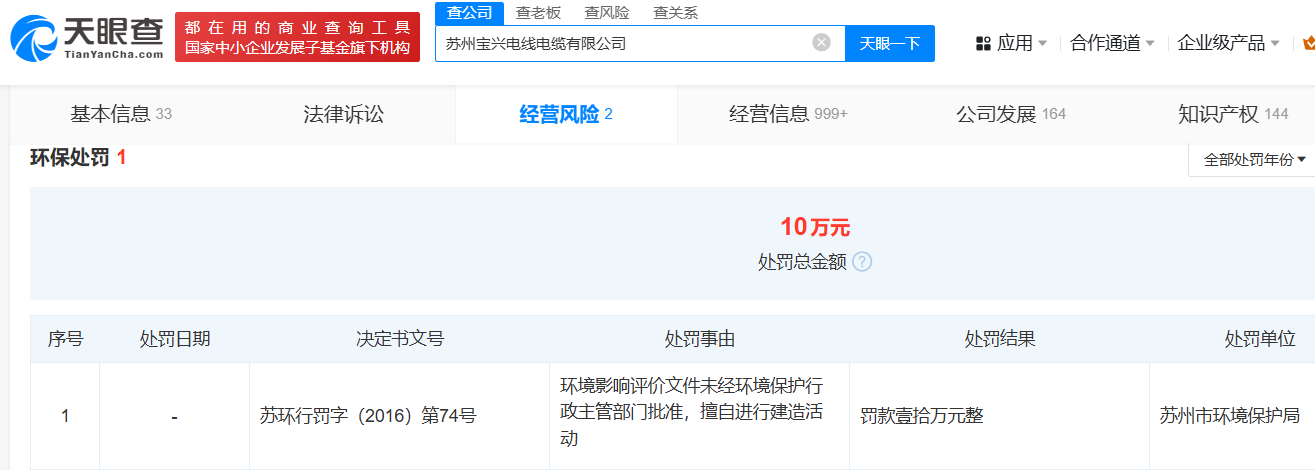
Task: Click the red 国家中小企业发展子基金 banner
Action: click(x=297, y=37)
